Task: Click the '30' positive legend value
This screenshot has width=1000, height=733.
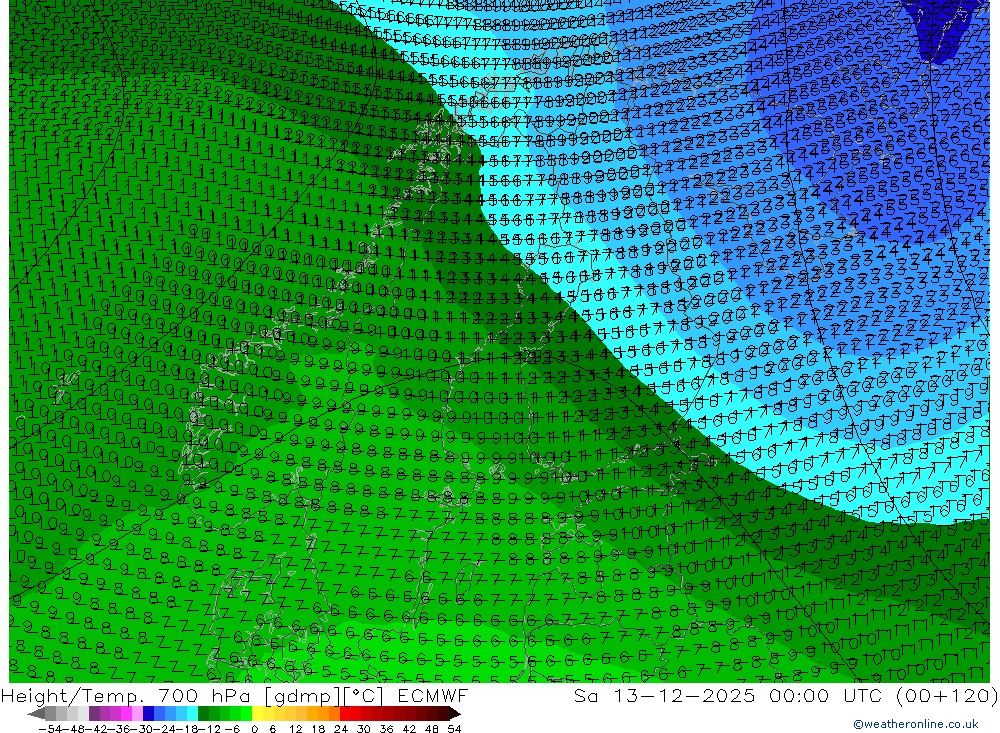Action: coord(364,729)
